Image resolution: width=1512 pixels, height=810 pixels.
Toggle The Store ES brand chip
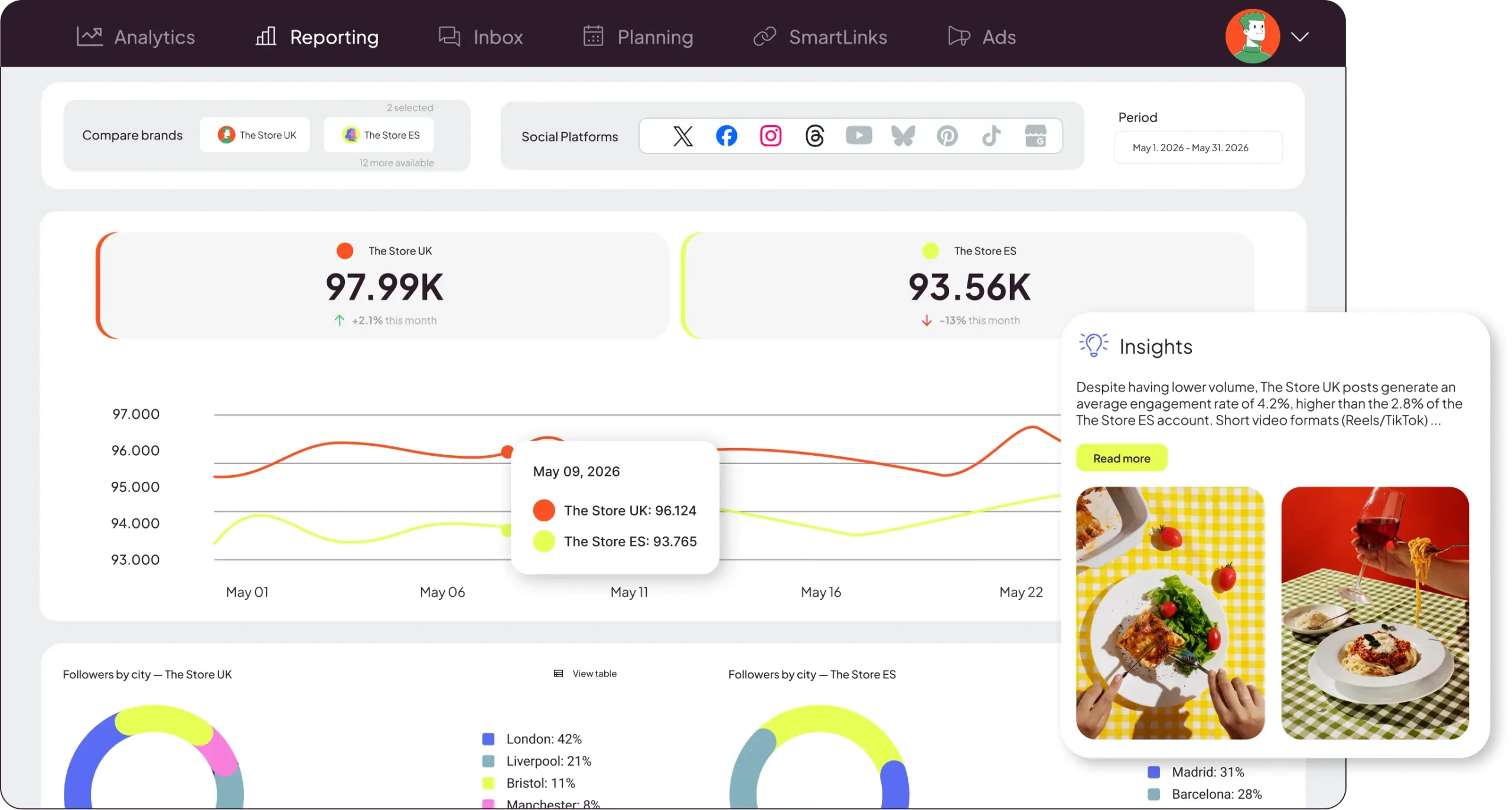click(x=379, y=135)
